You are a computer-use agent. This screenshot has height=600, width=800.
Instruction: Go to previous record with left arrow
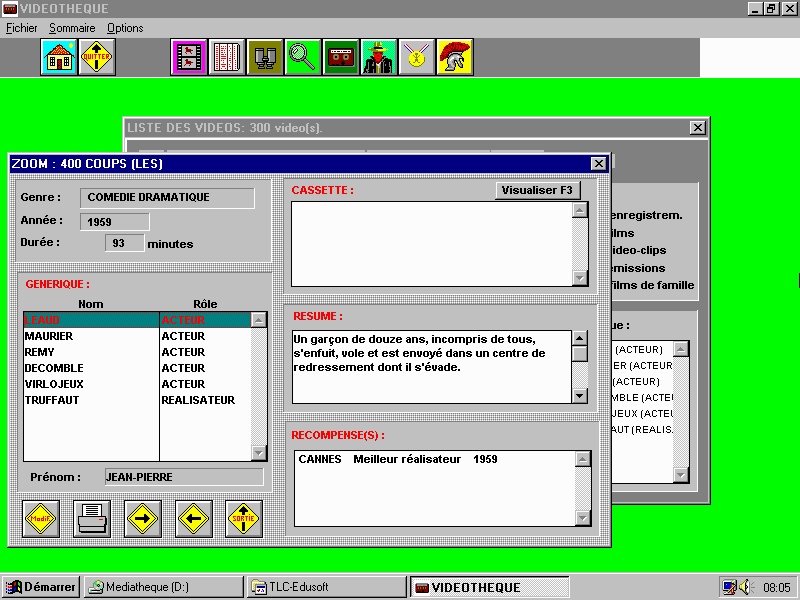(x=194, y=519)
